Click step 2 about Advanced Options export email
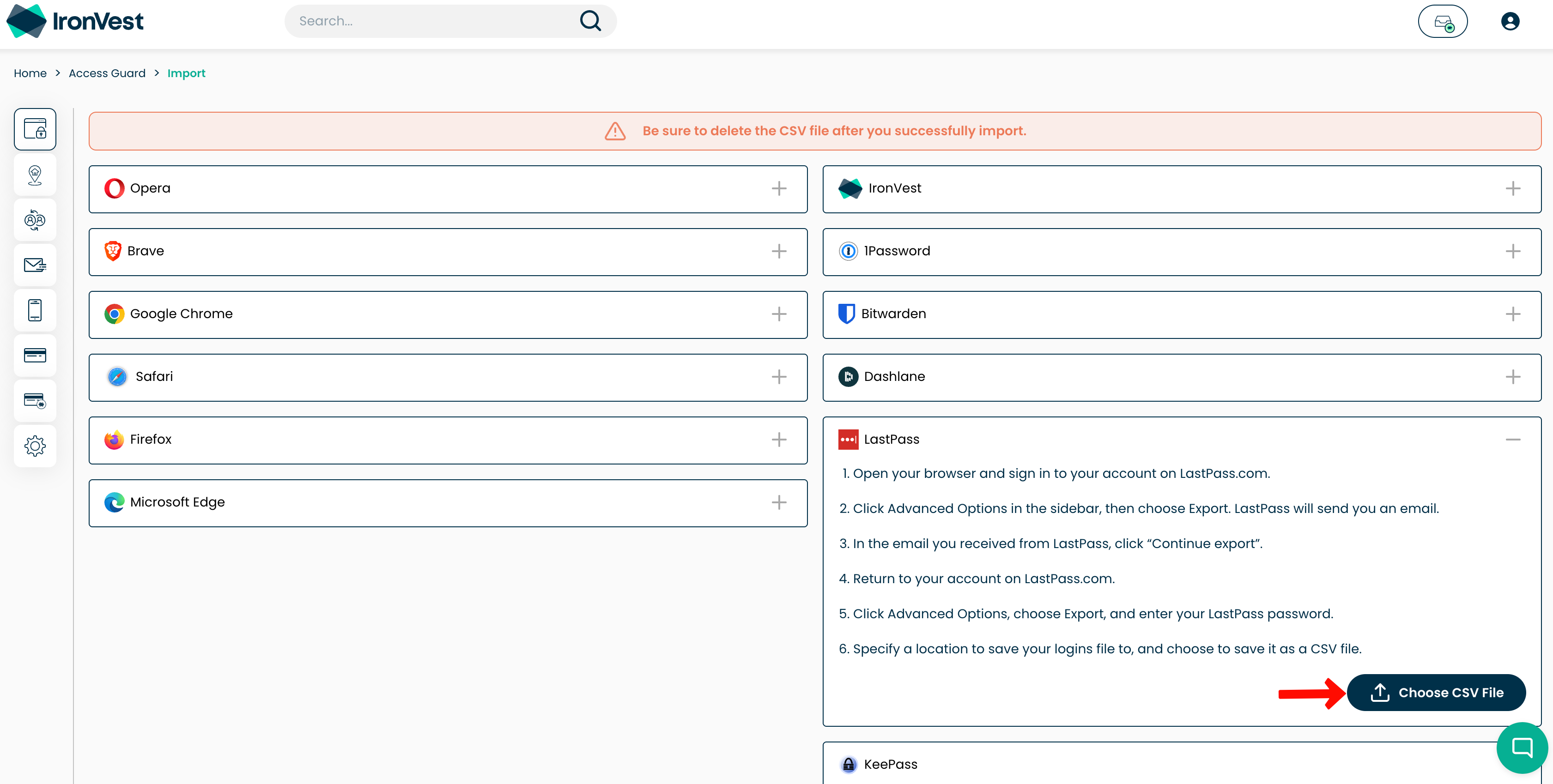The image size is (1553, 784). coord(1139,509)
